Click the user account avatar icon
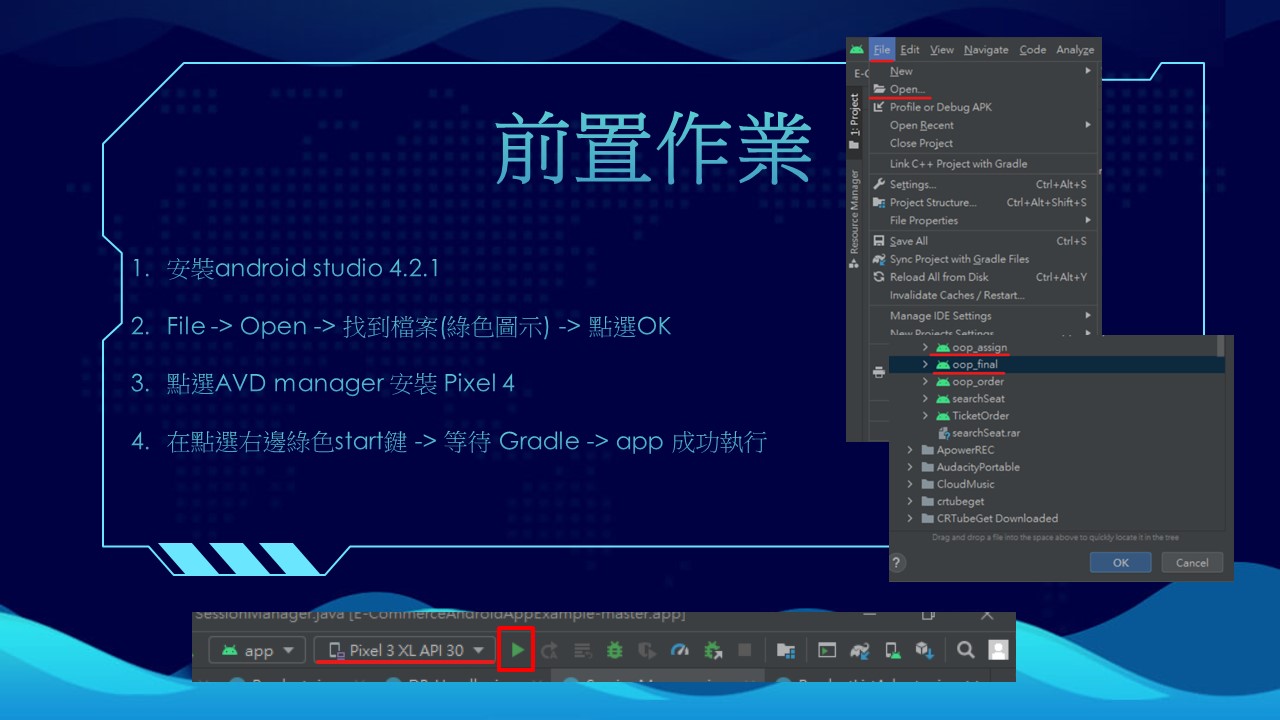 point(998,650)
